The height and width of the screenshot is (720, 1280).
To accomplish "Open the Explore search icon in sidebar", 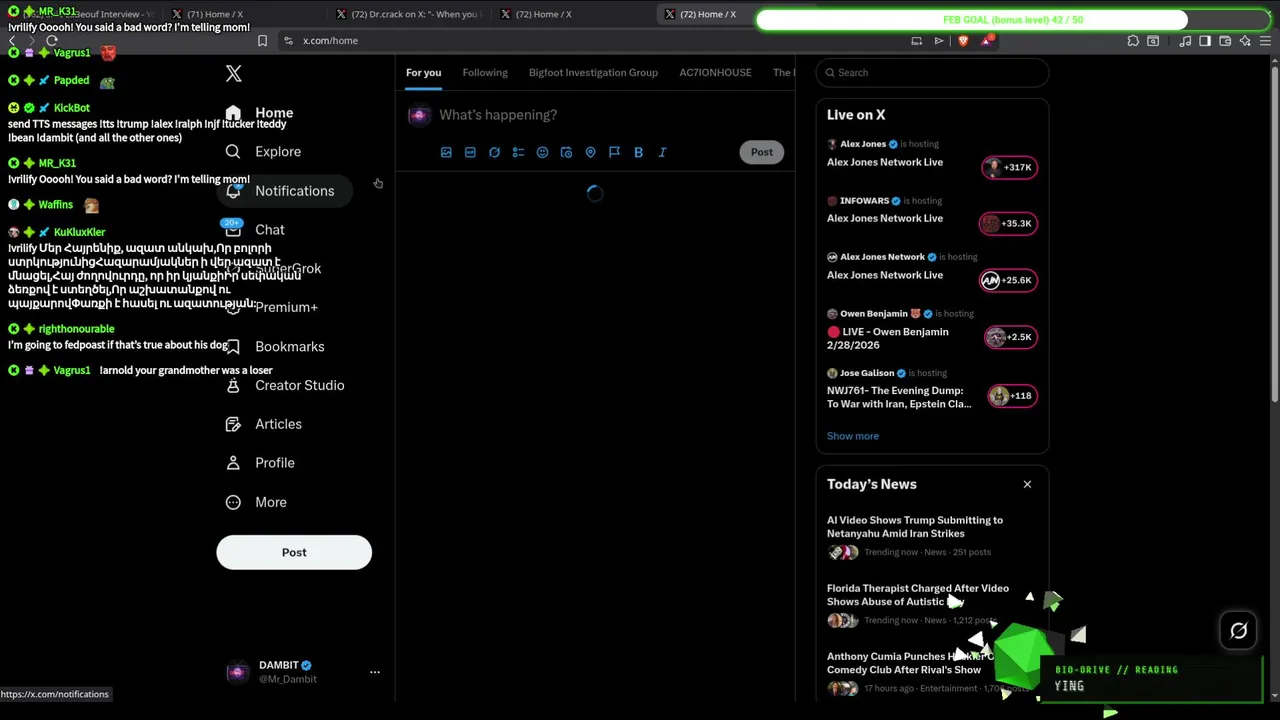I will 233,152.
